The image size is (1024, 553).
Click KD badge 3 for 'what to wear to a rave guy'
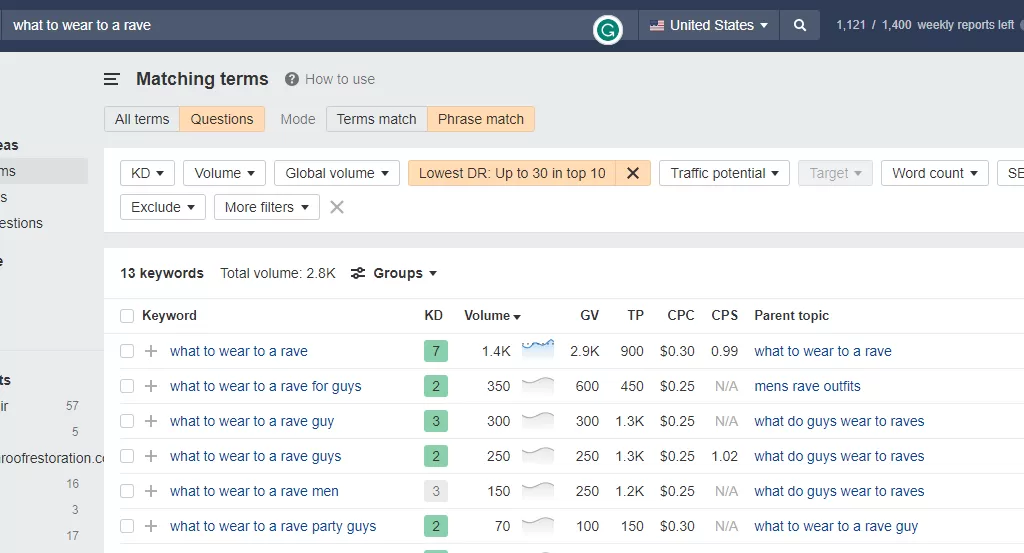pyautogui.click(x=436, y=421)
